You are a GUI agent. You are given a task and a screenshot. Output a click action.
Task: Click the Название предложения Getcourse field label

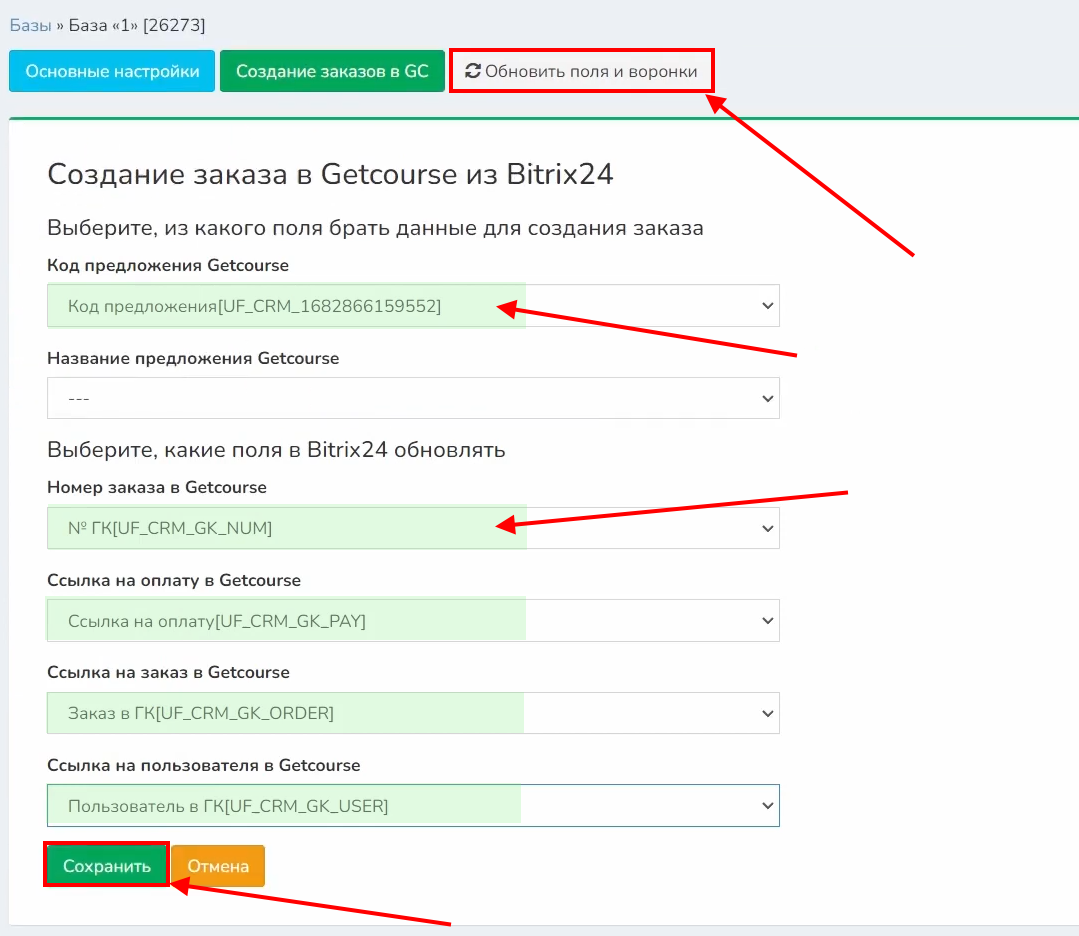(193, 358)
